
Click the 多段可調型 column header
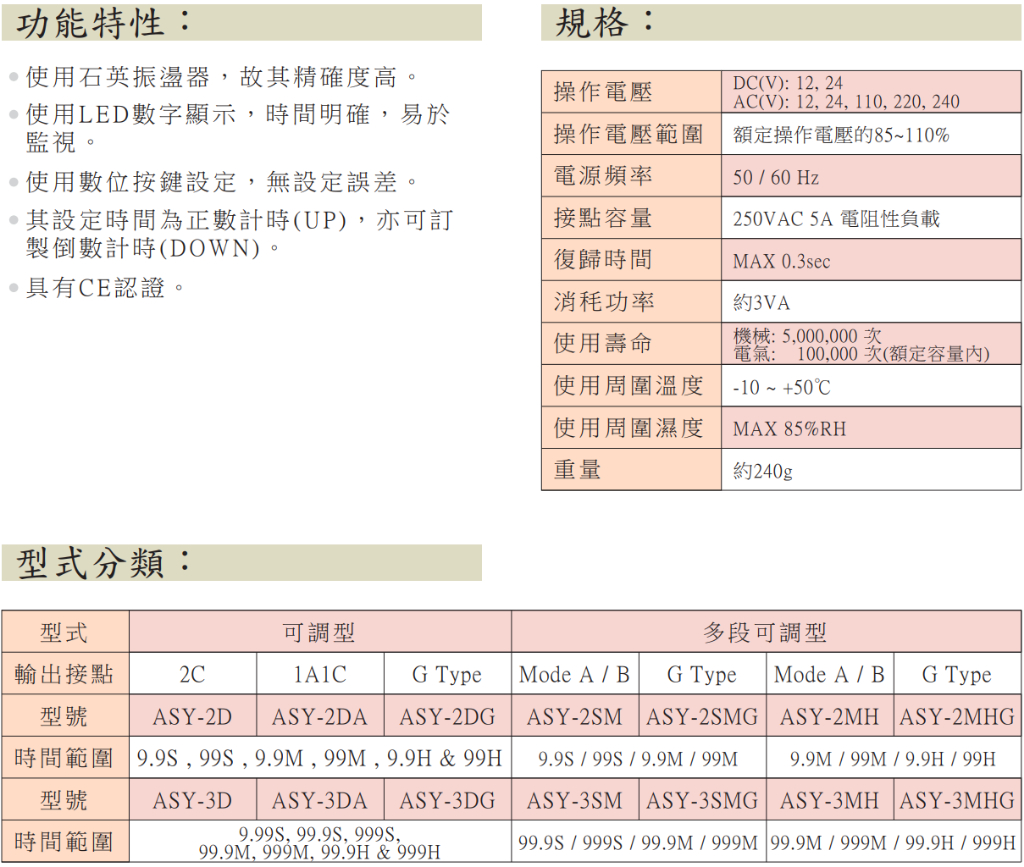click(765, 632)
